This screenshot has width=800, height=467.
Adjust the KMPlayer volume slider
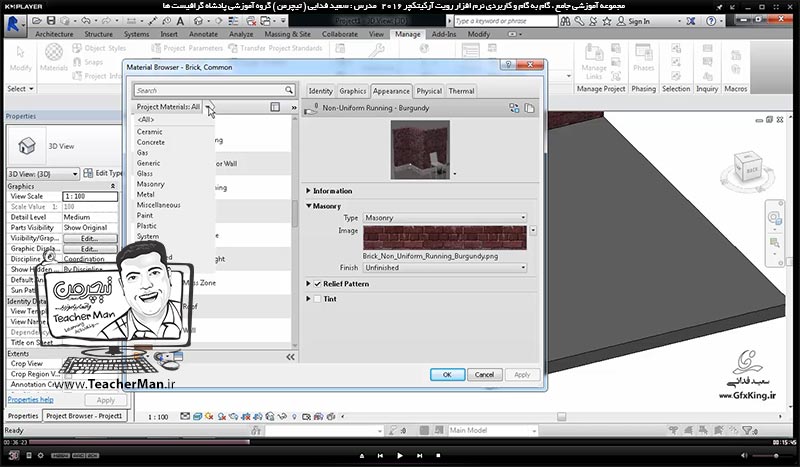coord(772,455)
